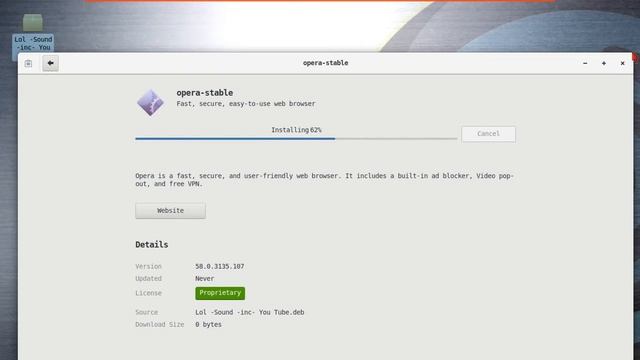Image resolution: width=640 pixels, height=360 pixels.
Task: Minimize the opera-stable window
Action: click(x=585, y=63)
